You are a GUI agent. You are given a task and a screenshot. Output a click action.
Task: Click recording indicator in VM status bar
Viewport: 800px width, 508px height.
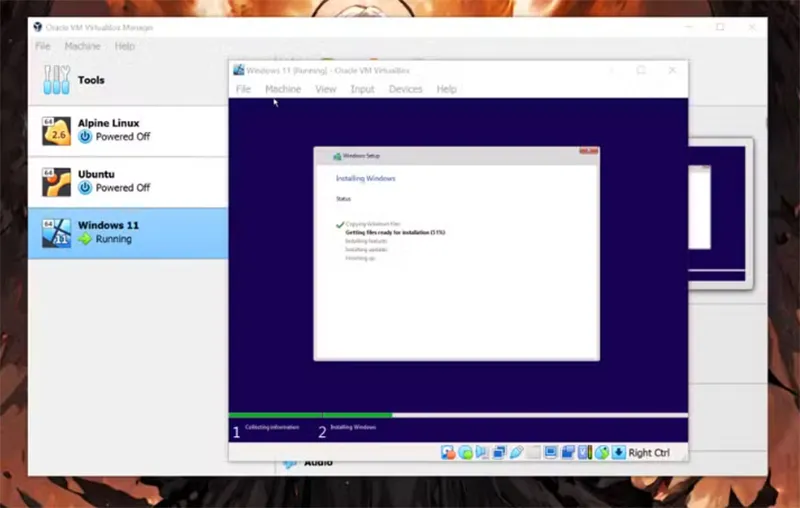coord(568,452)
